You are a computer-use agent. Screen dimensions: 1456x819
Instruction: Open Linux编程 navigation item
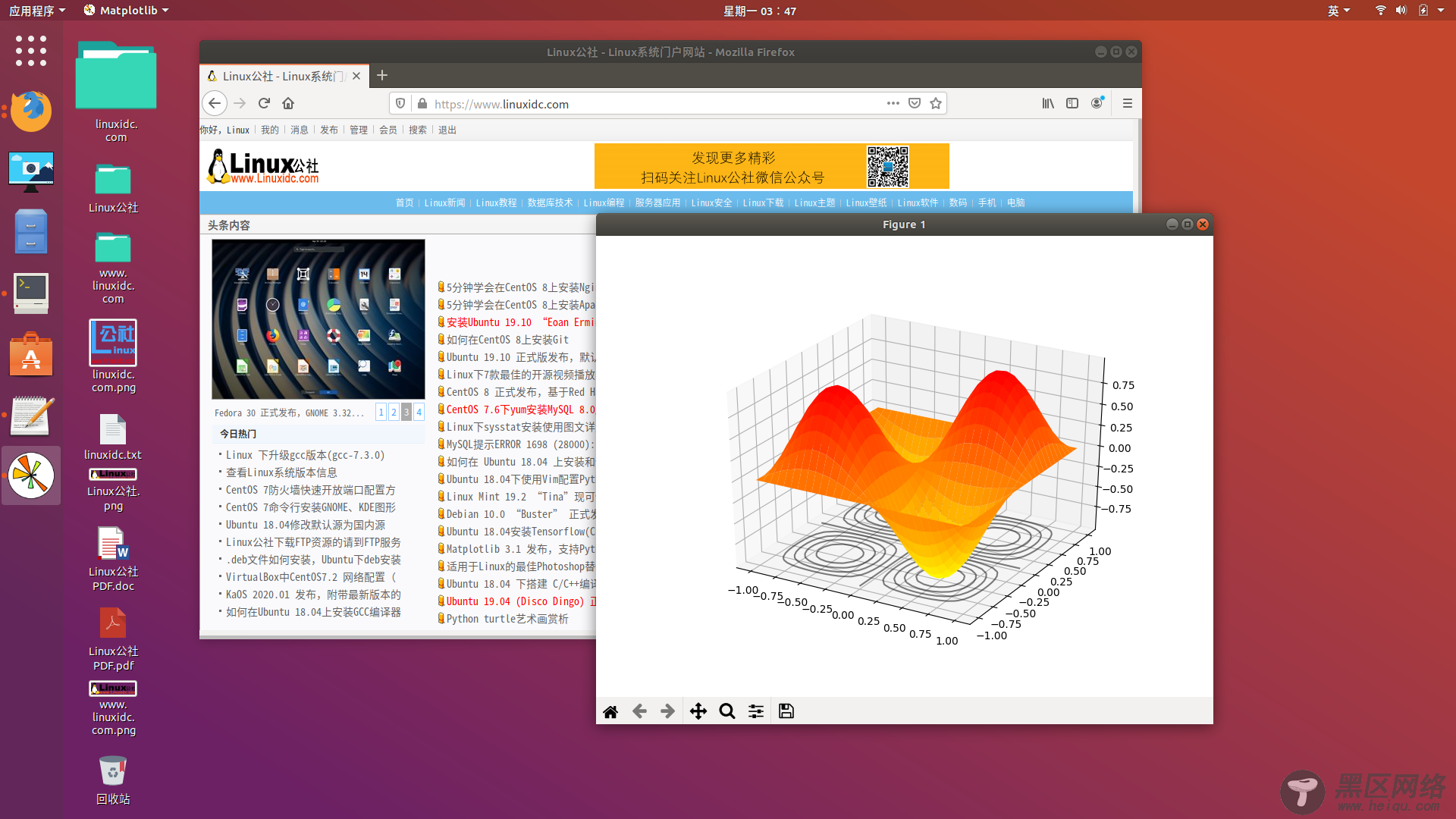point(604,202)
